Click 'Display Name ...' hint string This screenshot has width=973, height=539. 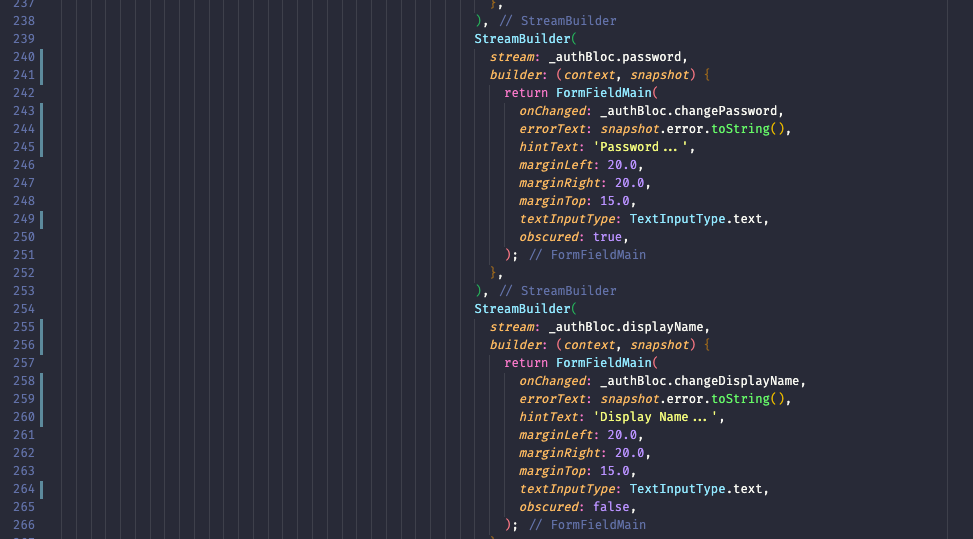pos(656,416)
